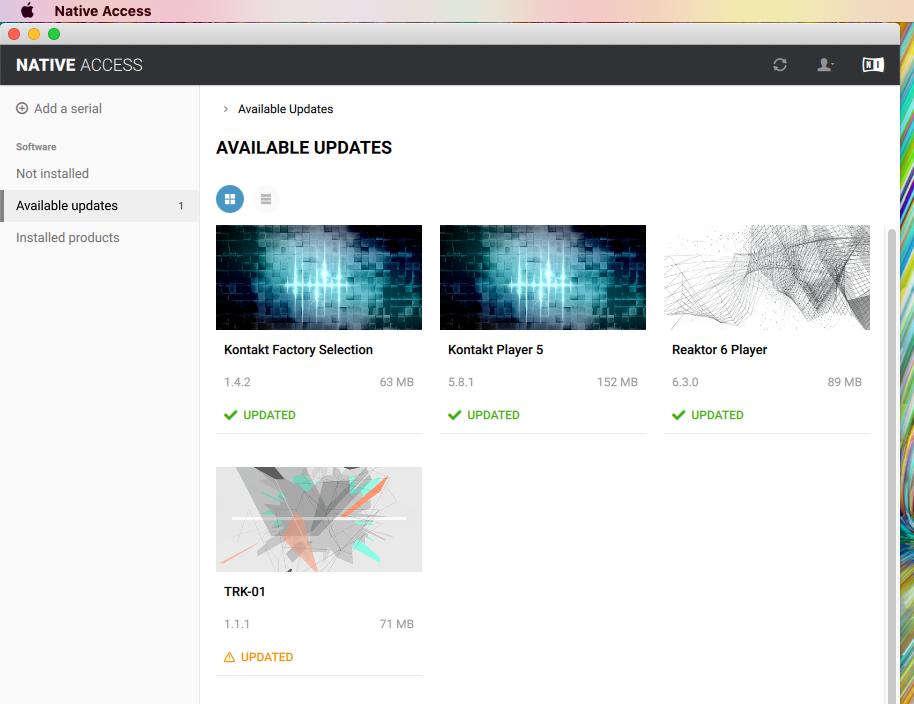Click green checkmark under Kontakt Factory Selection

click(x=231, y=415)
